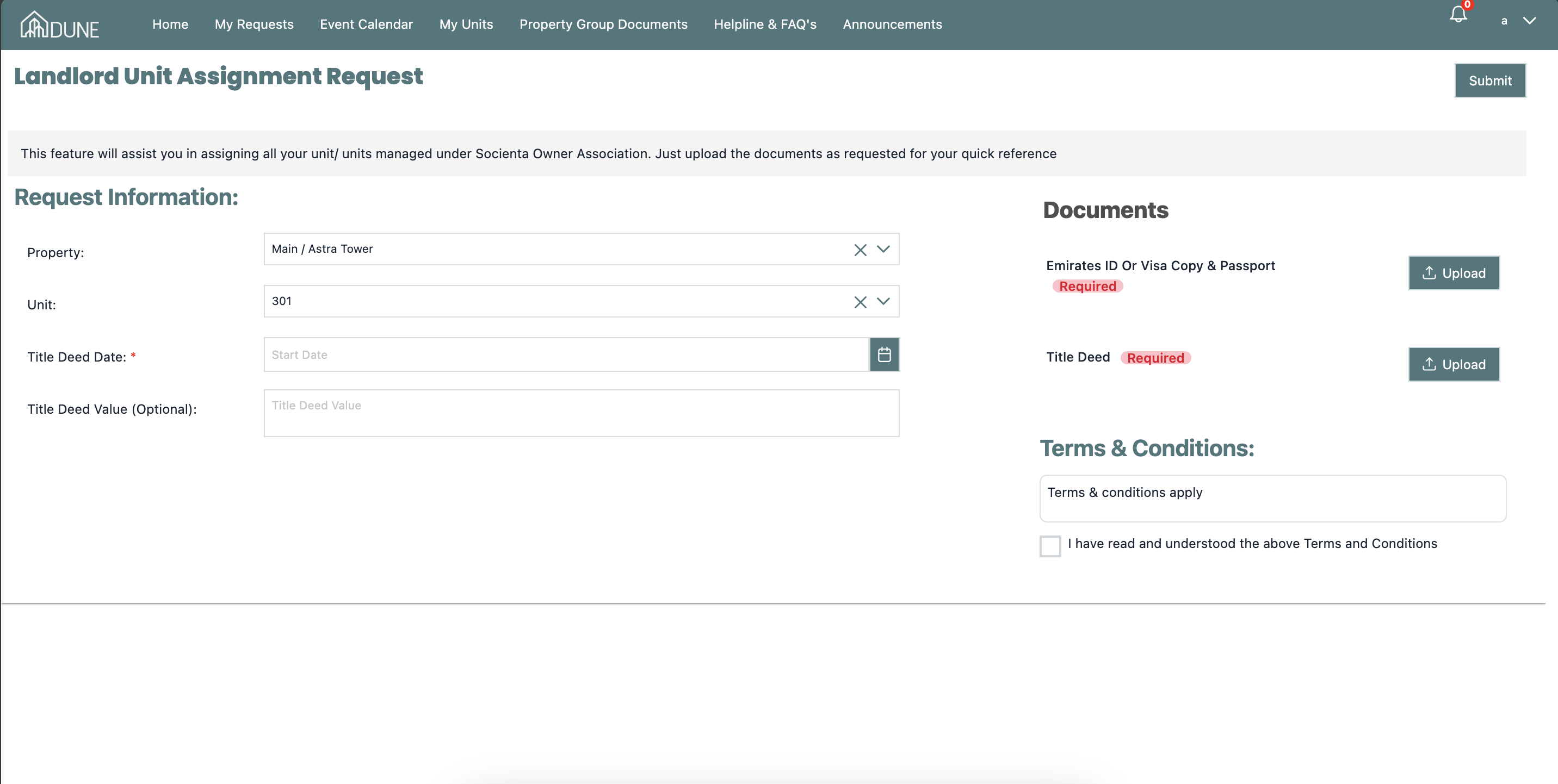Expand the Property dropdown arrow
The image size is (1558, 784).
[883, 249]
